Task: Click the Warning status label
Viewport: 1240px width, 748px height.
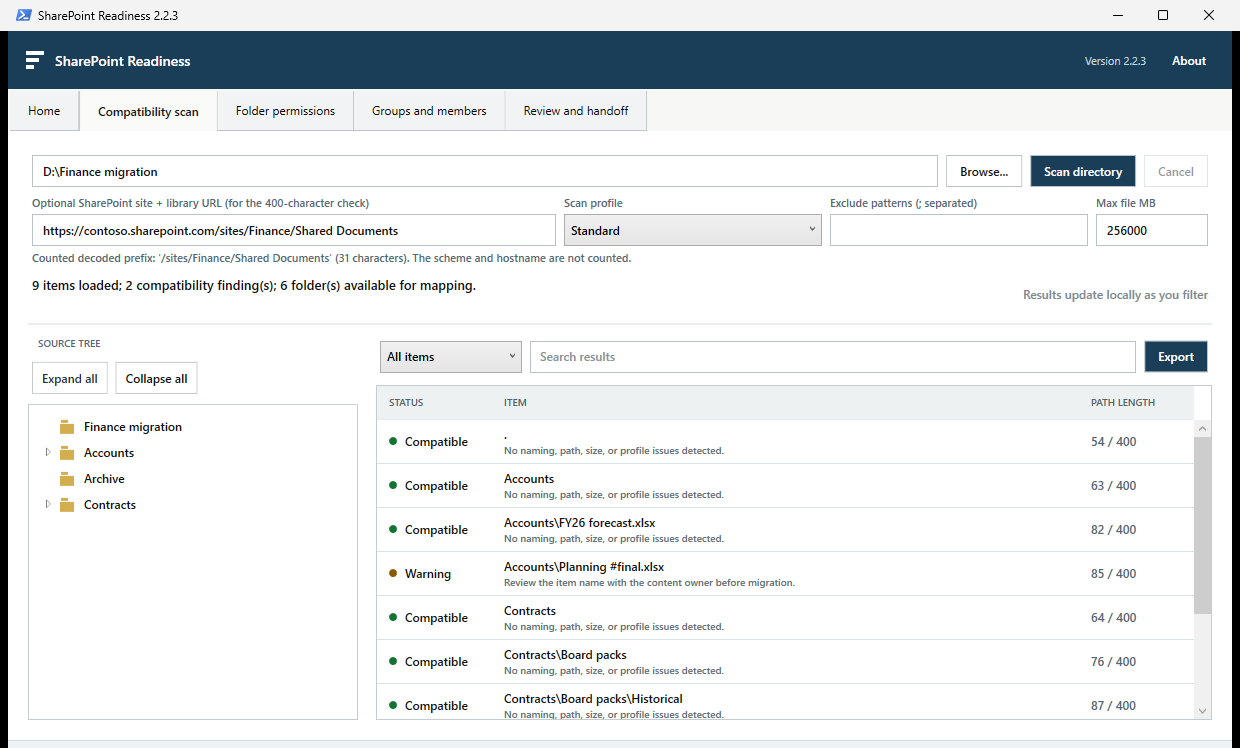Action: tap(428, 574)
